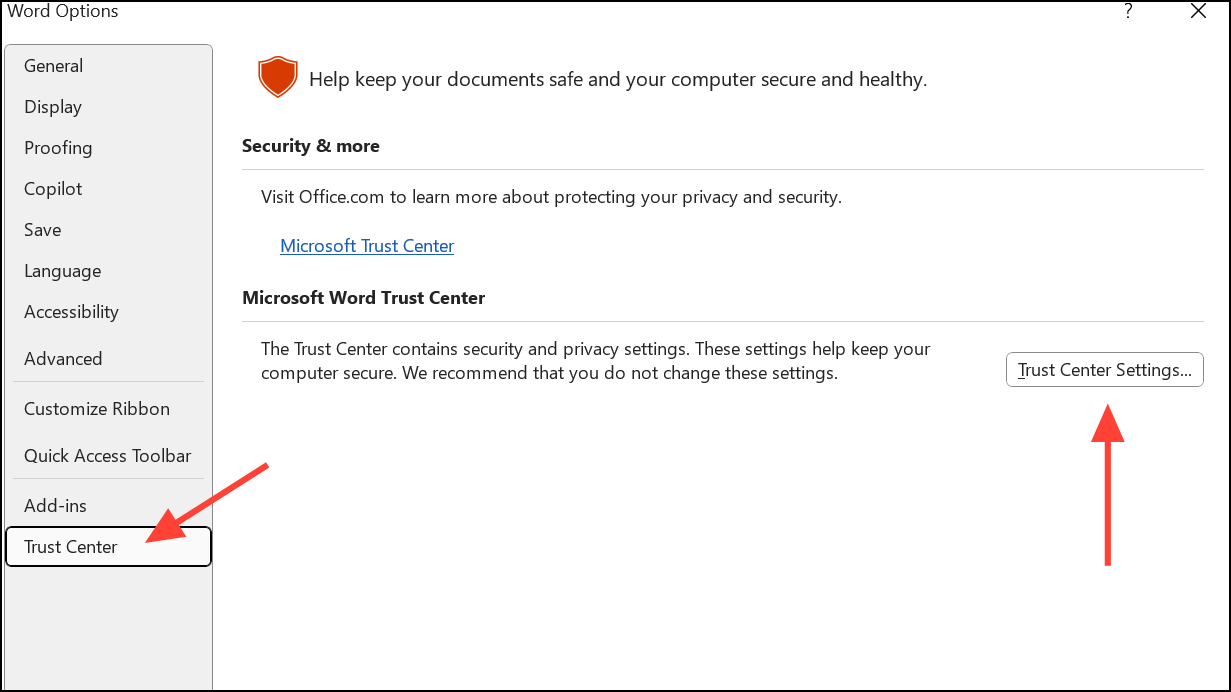Click the orange shield icon
The width and height of the screenshot is (1231, 692).
click(278, 77)
